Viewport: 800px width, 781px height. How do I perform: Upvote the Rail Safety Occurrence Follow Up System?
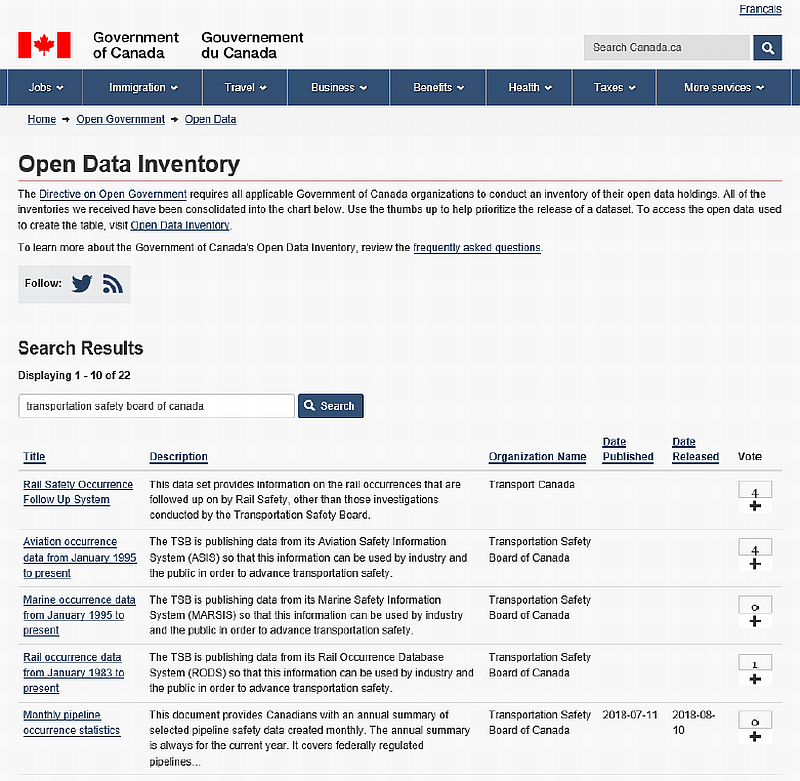tap(755, 507)
